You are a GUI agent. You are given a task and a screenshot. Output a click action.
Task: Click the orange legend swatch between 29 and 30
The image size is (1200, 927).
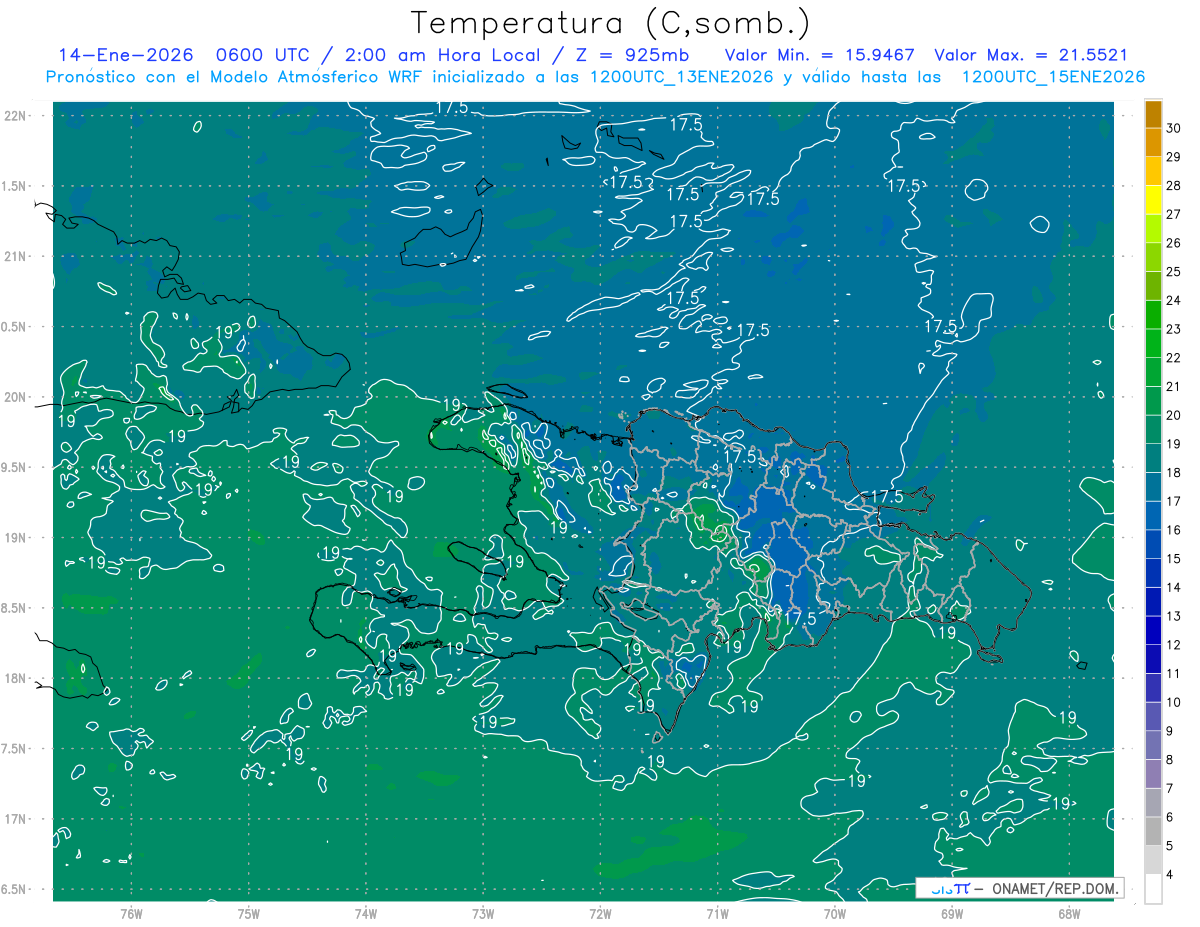pyautogui.click(x=1153, y=142)
